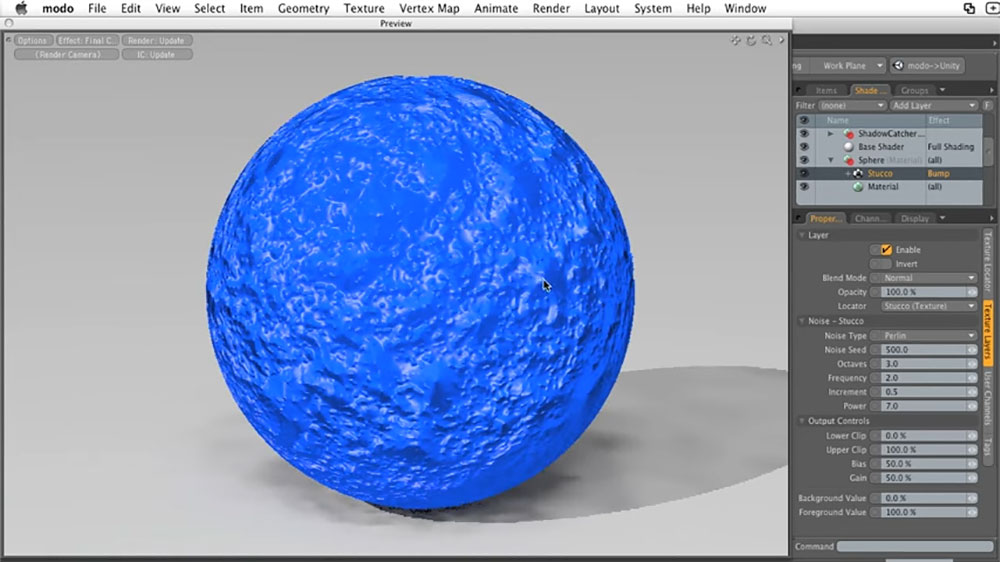Click the Lower Clip field's right-end stepper icon
Image resolution: width=1000 pixels, height=562 pixels.
click(972, 436)
